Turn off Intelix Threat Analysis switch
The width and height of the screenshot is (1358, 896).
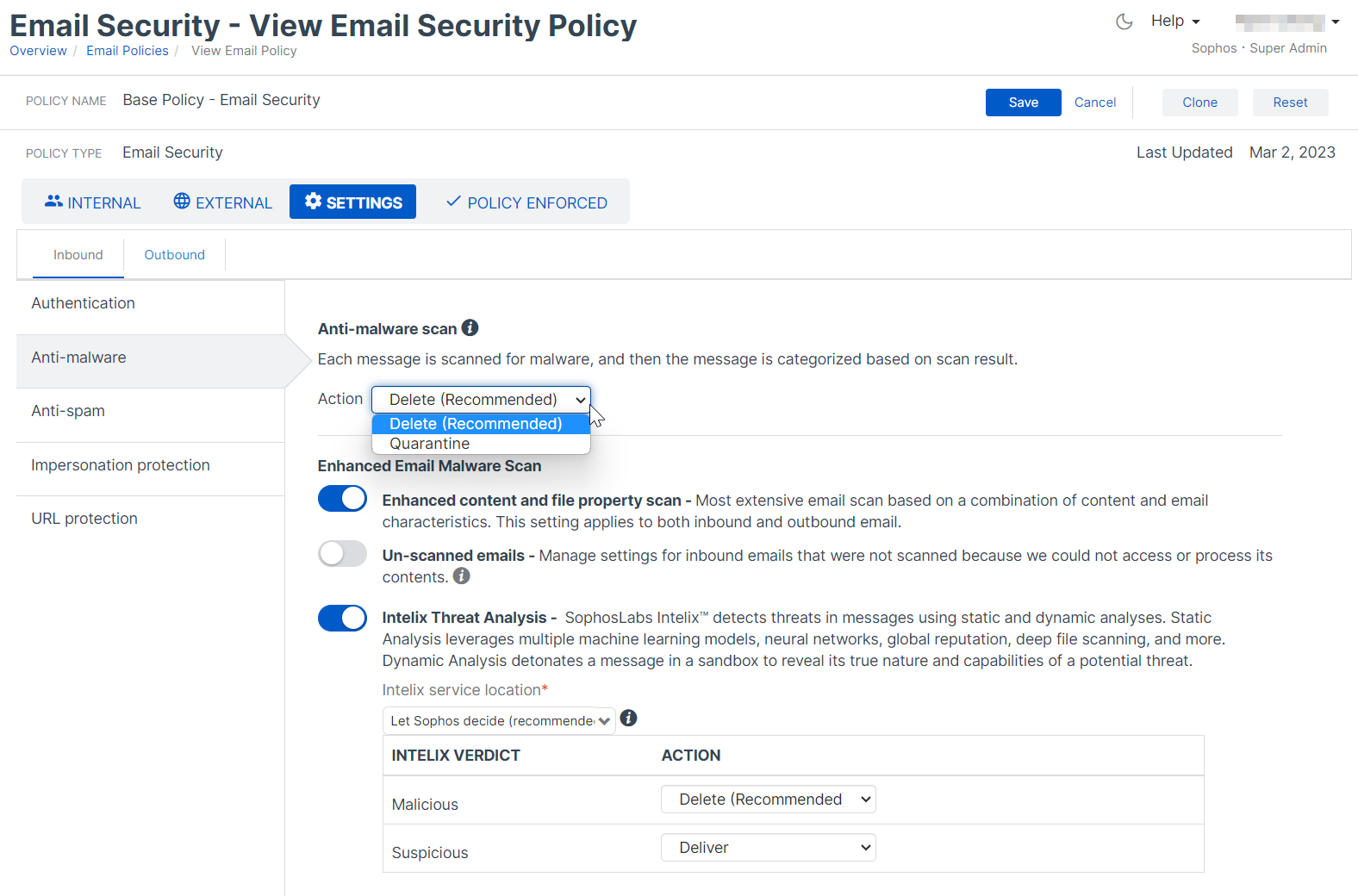(342, 618)
